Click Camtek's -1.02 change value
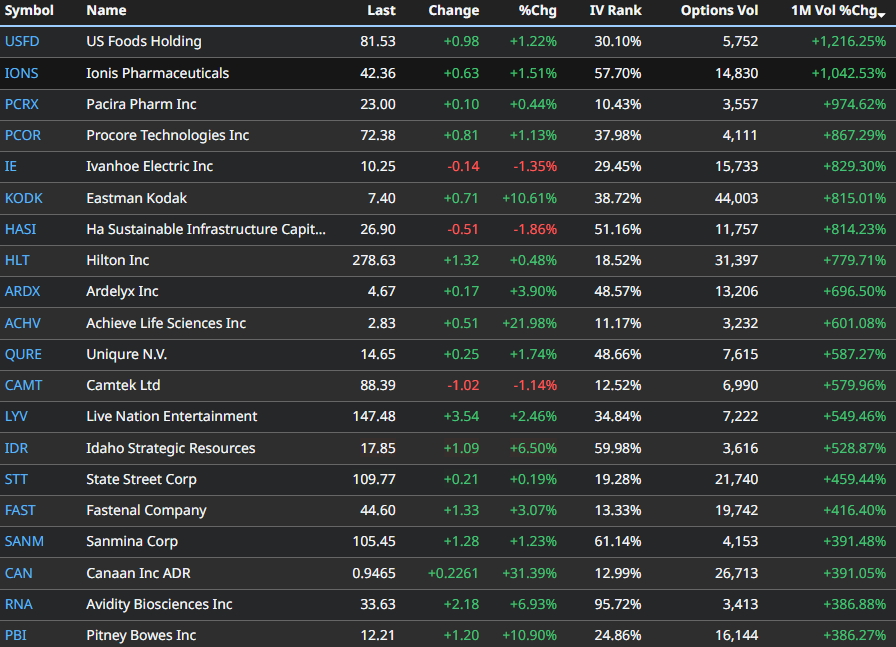Screen dimensions: 896x647 pyautogui.click(x=463, y=385)
